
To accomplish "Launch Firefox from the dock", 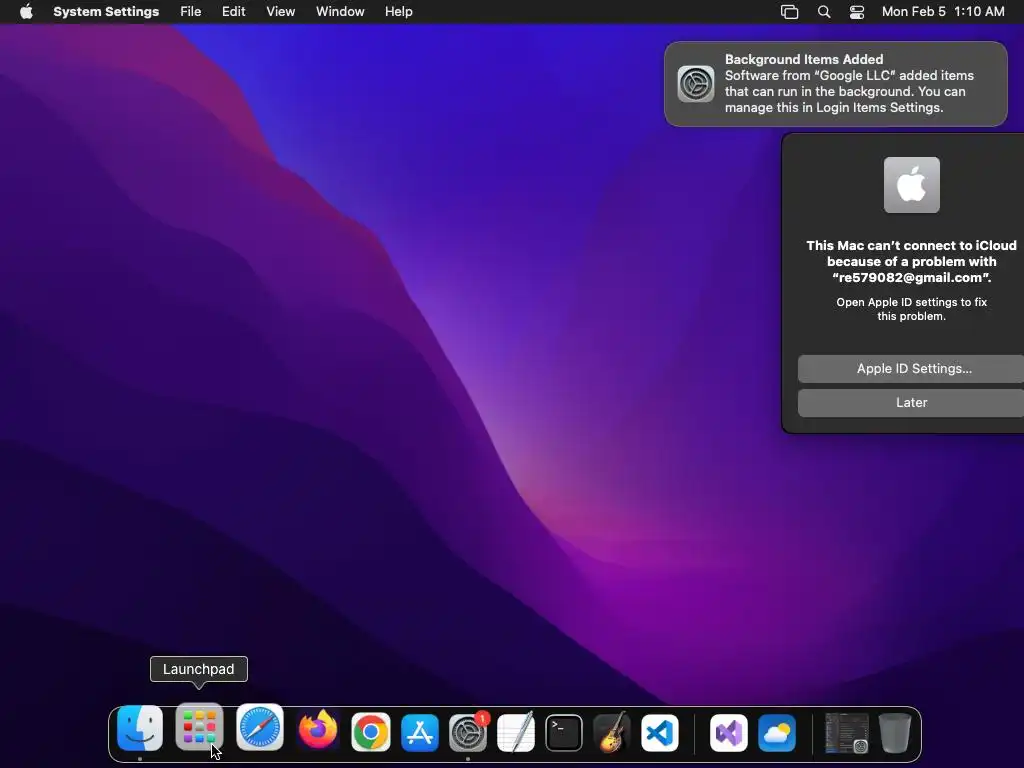I will coord(318,731).
